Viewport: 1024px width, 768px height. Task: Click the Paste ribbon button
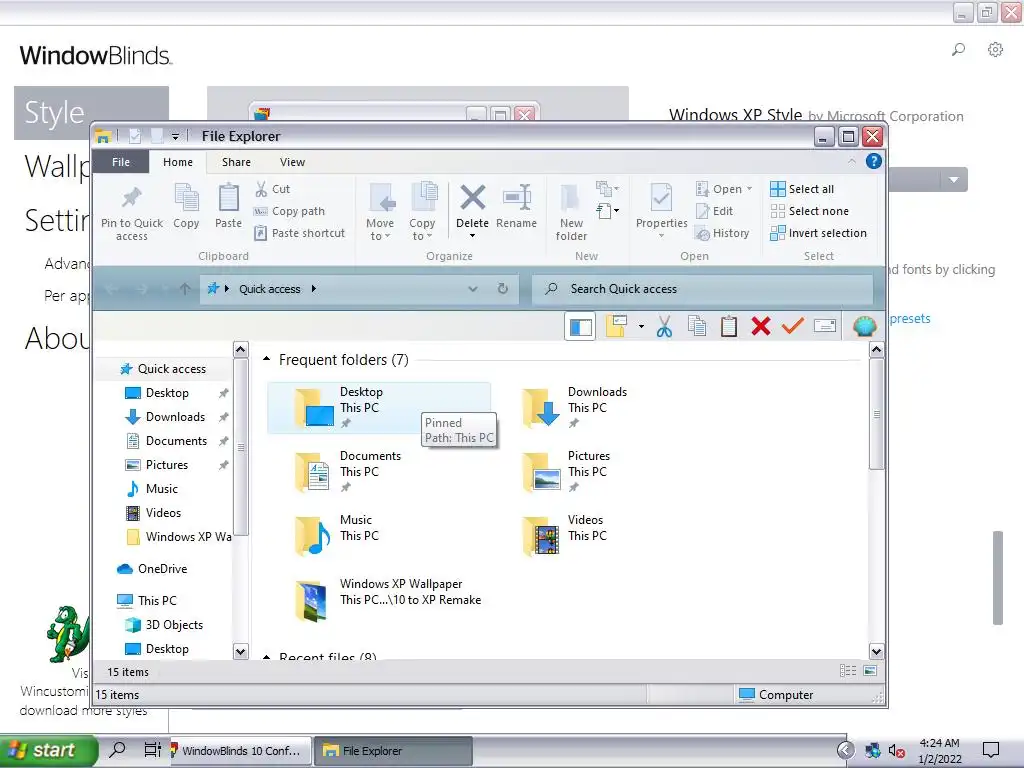coord(229,206)
